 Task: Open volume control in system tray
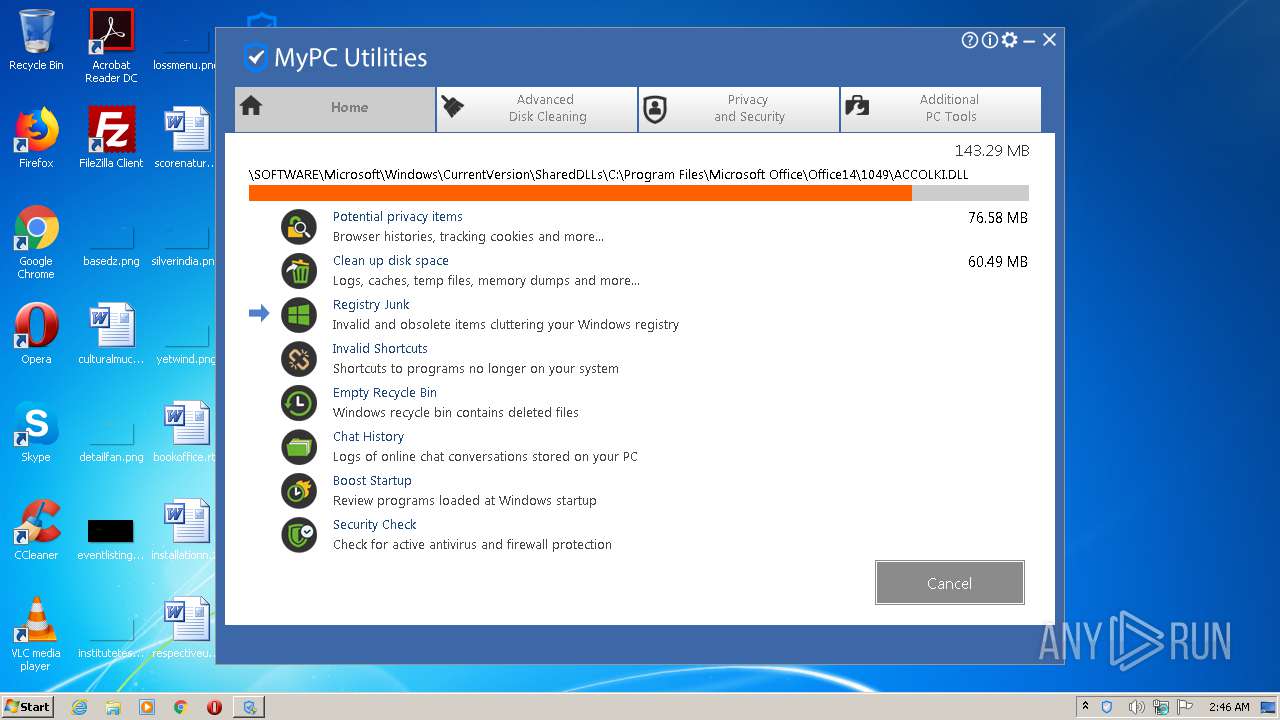click(1138, 707)
